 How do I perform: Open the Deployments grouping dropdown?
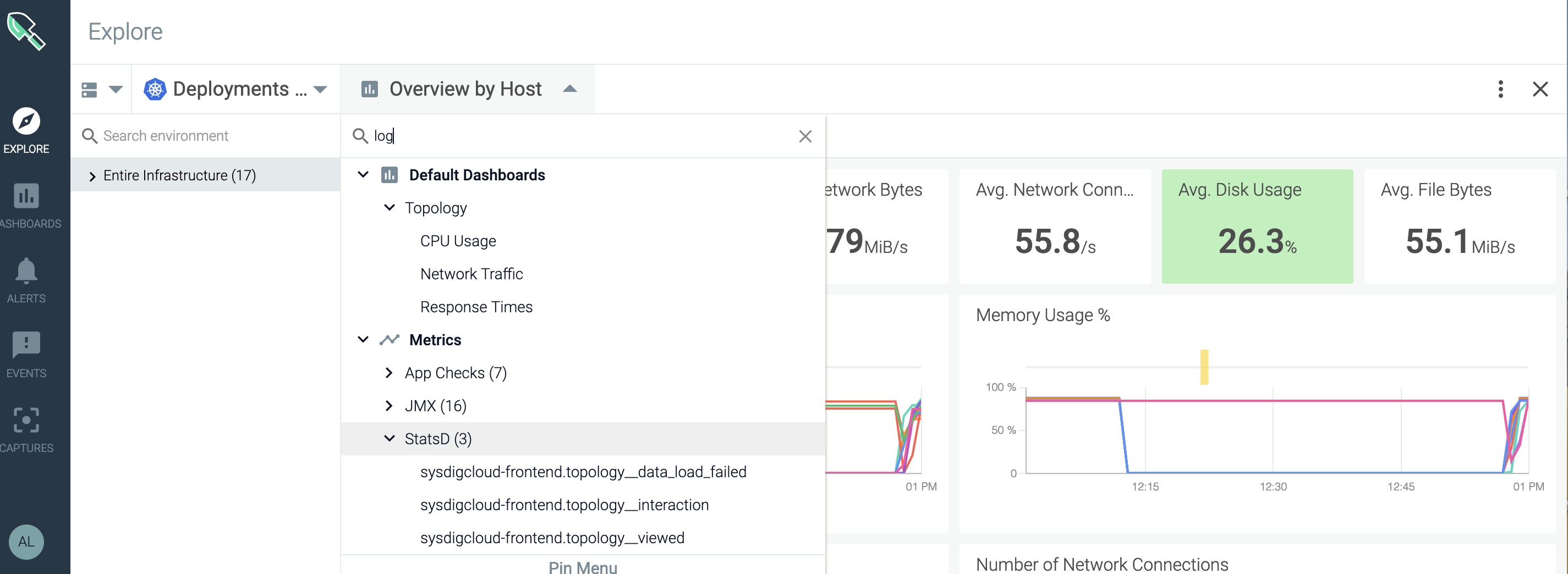tap(320, 90)
